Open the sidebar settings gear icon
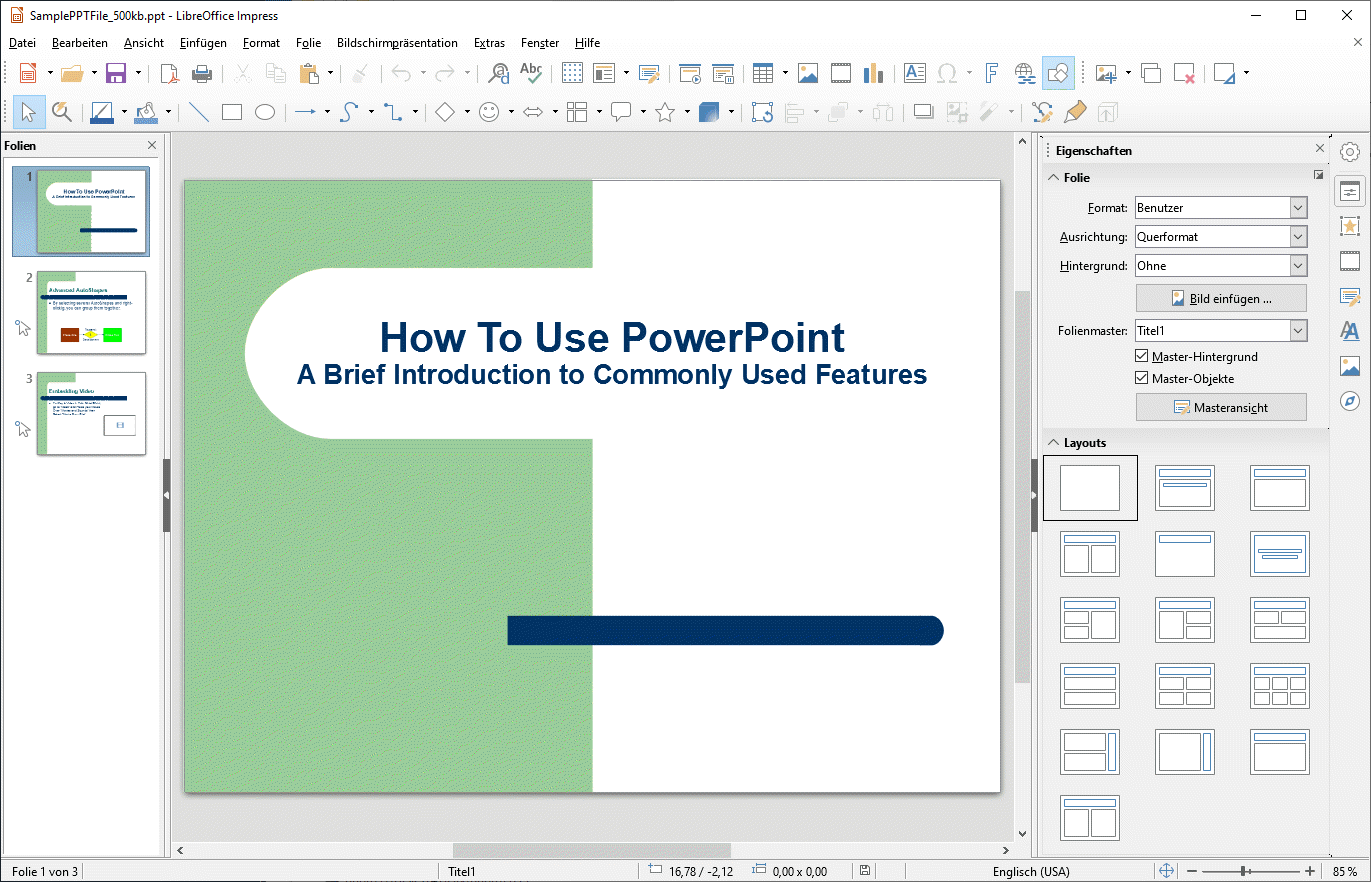This screenshot has height=882, width=1371. (1350, 152)
